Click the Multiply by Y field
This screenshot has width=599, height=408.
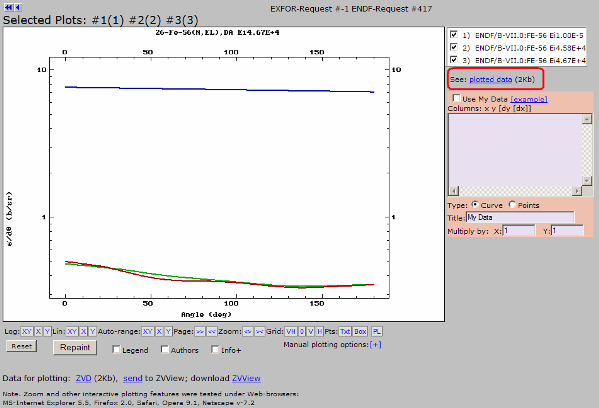tap(567, 231)
